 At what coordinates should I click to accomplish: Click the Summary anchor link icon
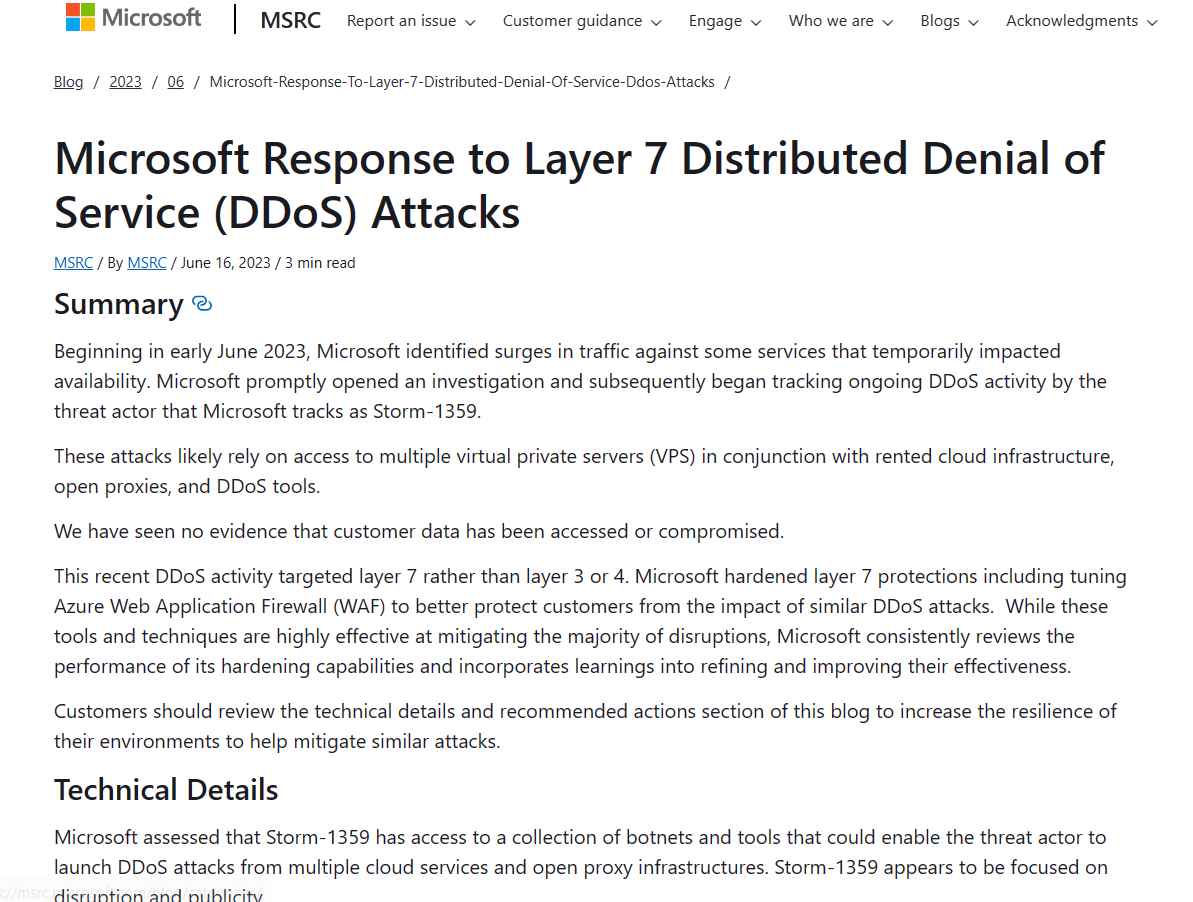pyautogui.click(x=201, y=303)
